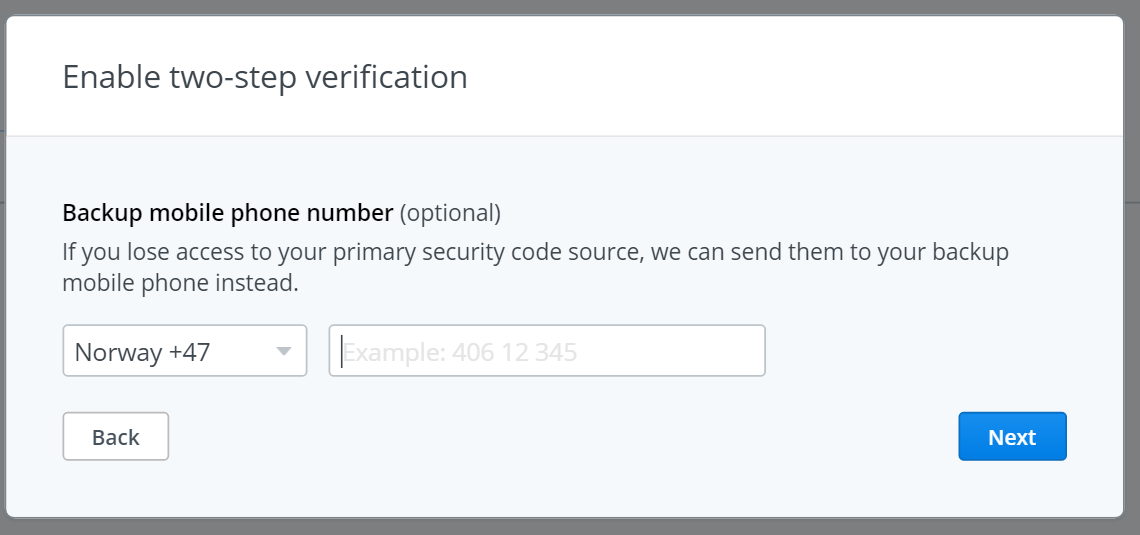1140x535 pixels.
Task: Focus the backup phone number input field
Action: [x=547, y=351]
